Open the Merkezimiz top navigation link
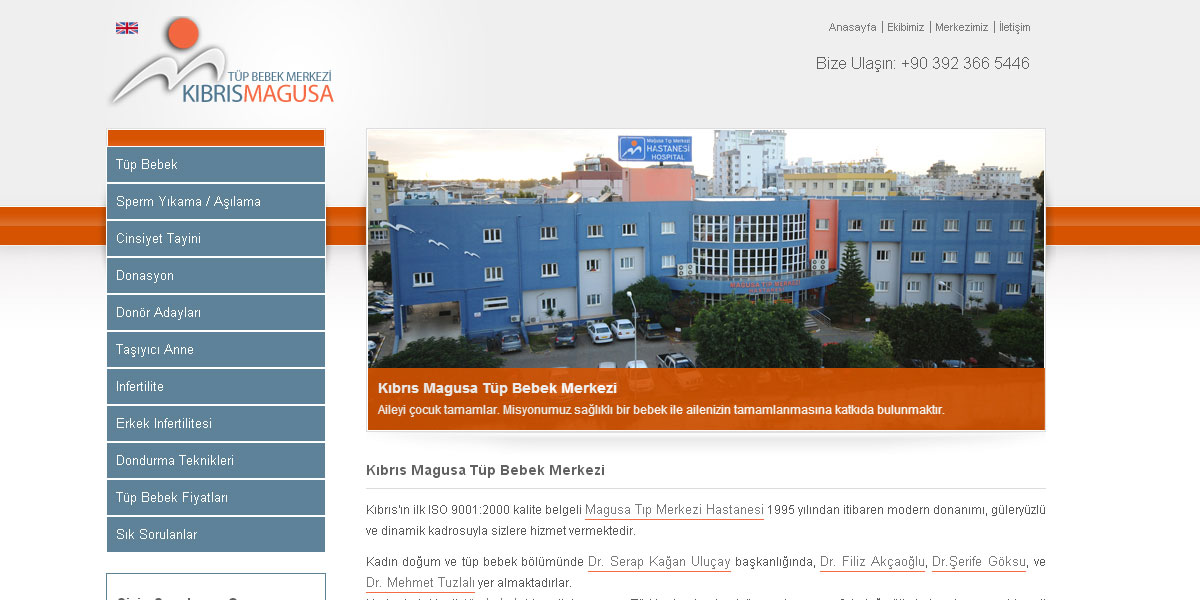1200x600 pixels. (x=961, y=27)
